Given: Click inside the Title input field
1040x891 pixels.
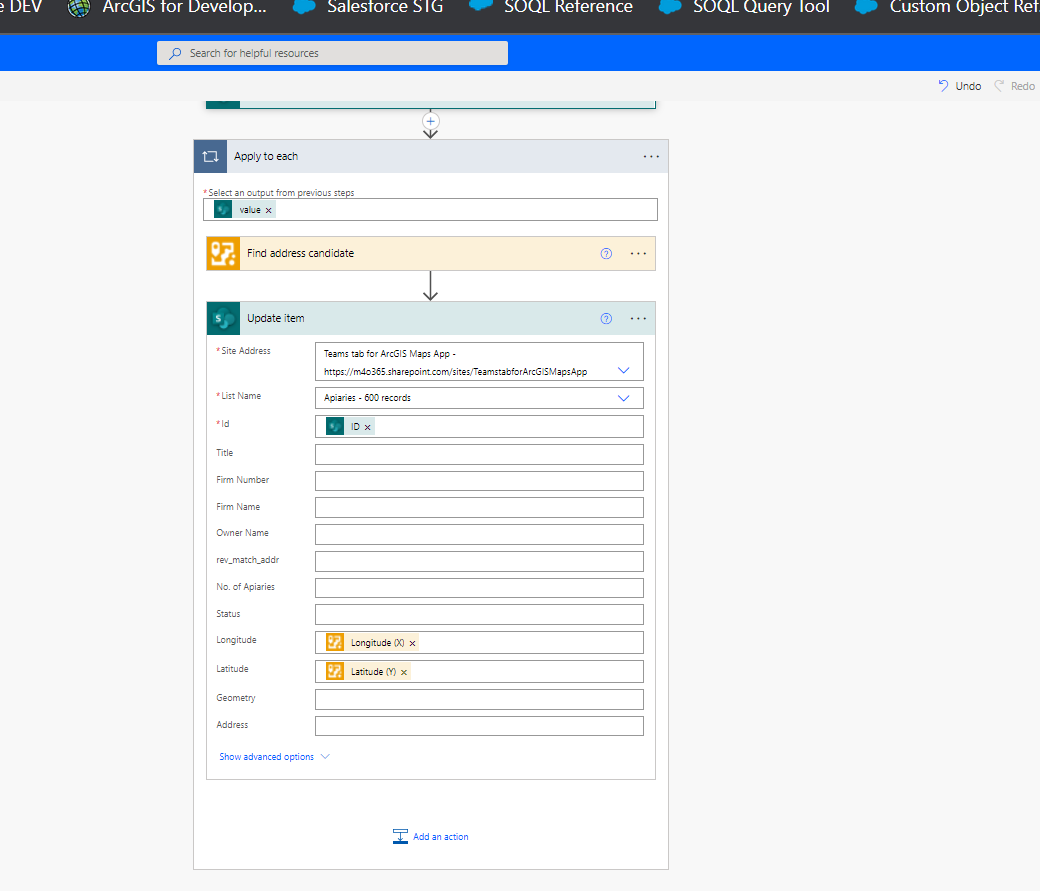Looking at the screenshot, I should (479, 453).
